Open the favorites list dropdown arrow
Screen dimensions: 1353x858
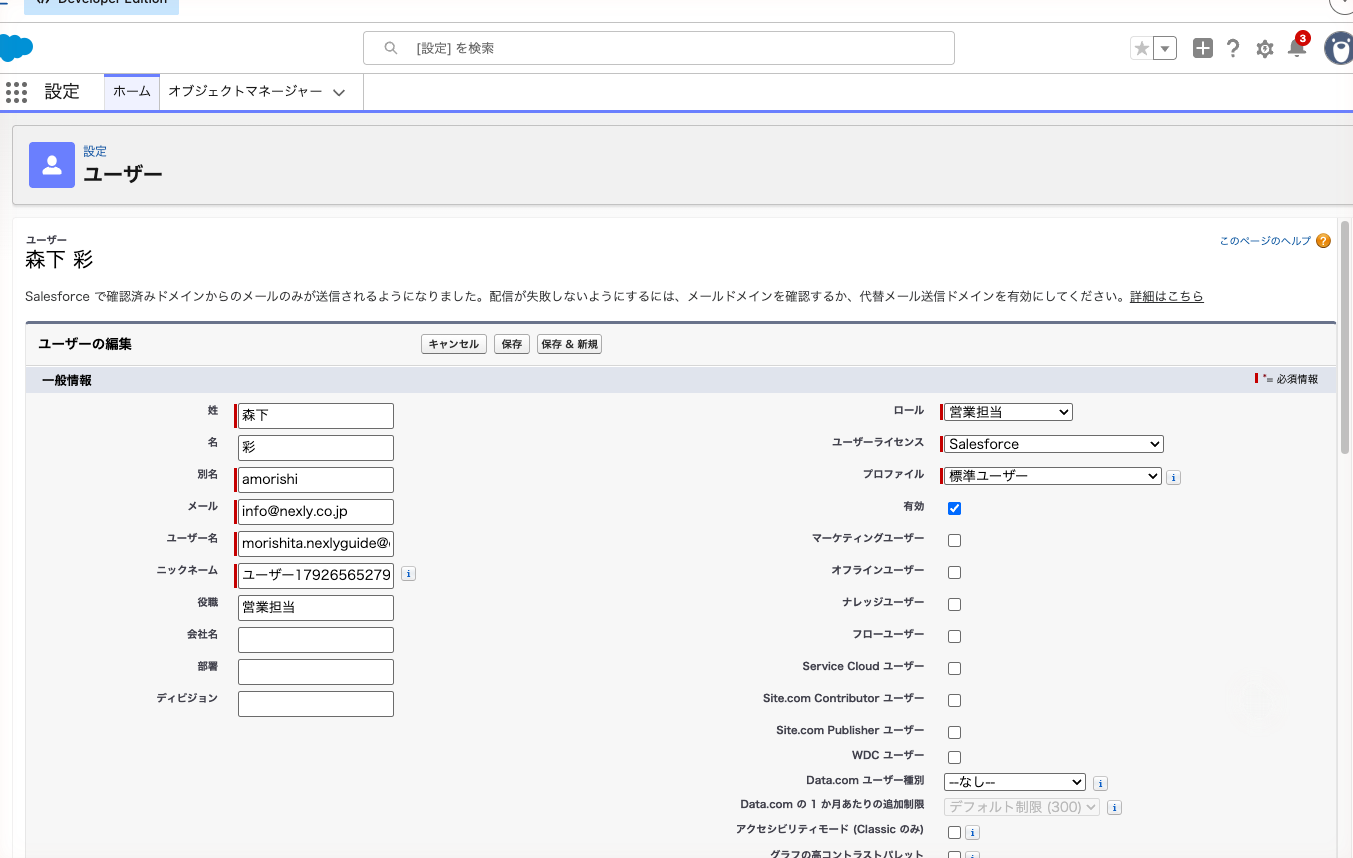click(1165, 48)
